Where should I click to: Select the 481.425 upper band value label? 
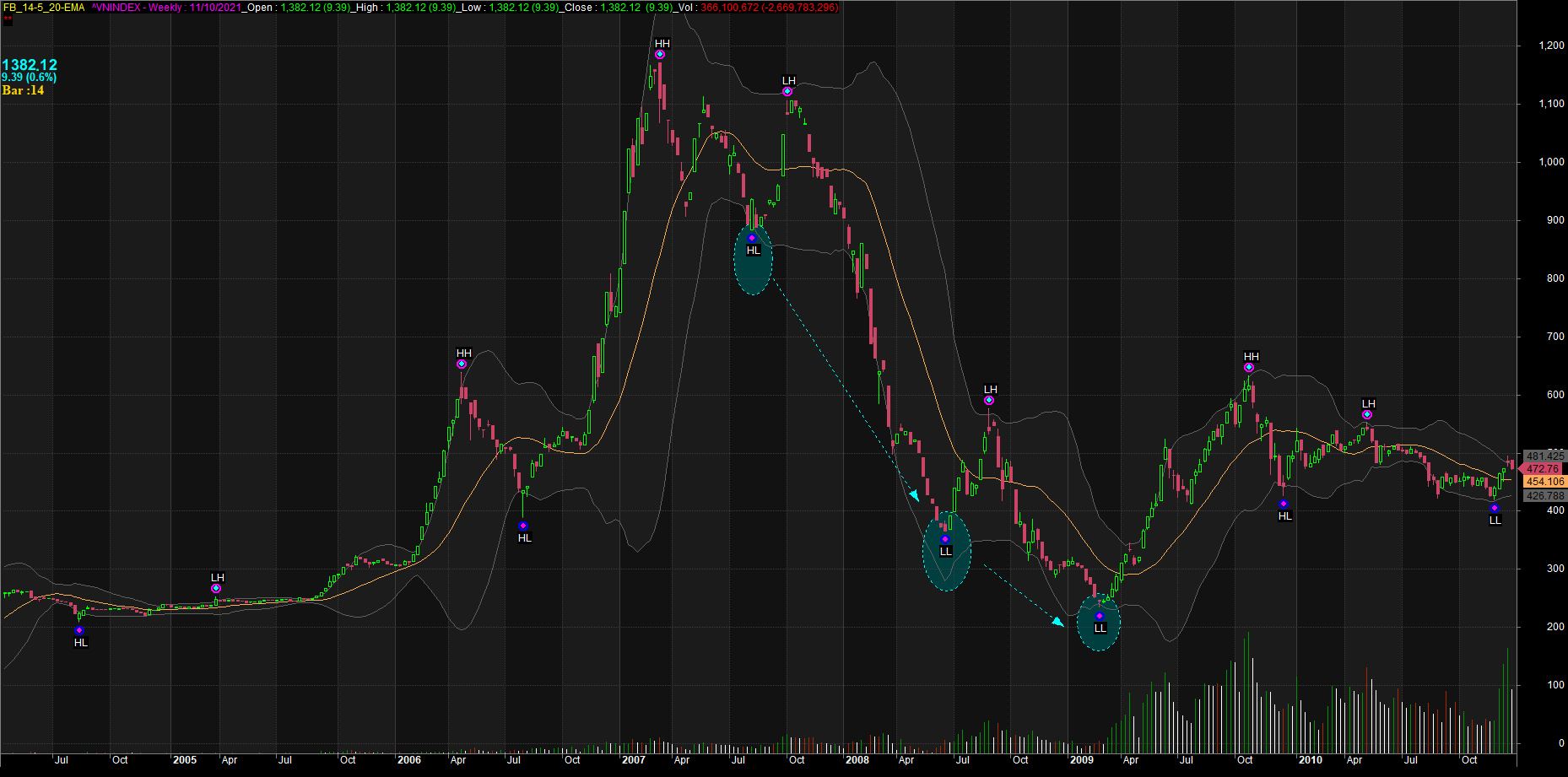1544,456
